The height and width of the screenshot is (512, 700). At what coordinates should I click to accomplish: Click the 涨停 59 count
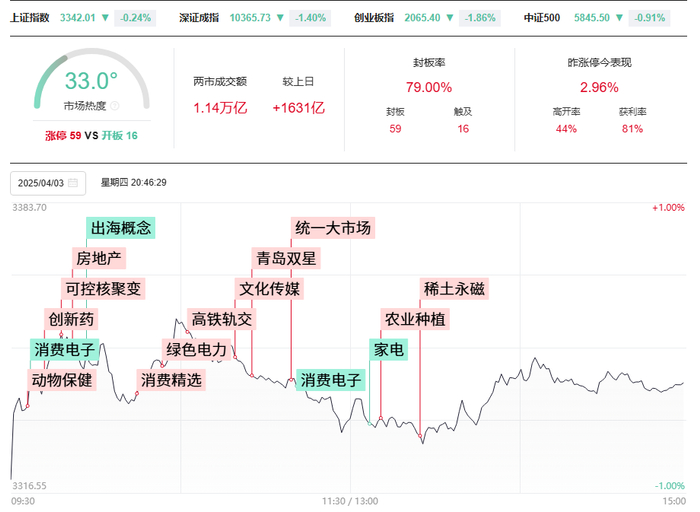(x=63, y=135)
